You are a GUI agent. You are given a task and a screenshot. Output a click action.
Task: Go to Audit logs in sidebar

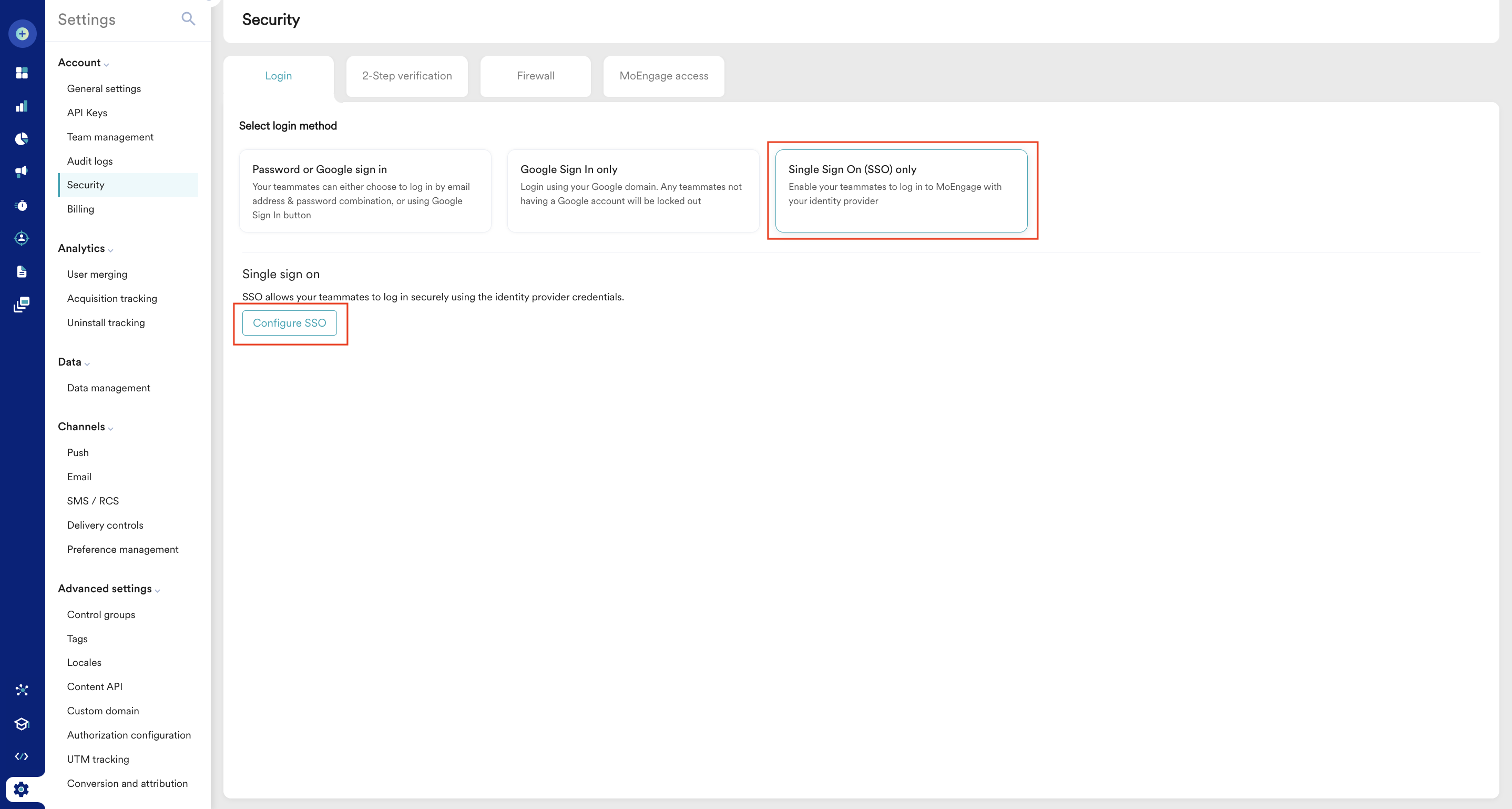(90, 161)
